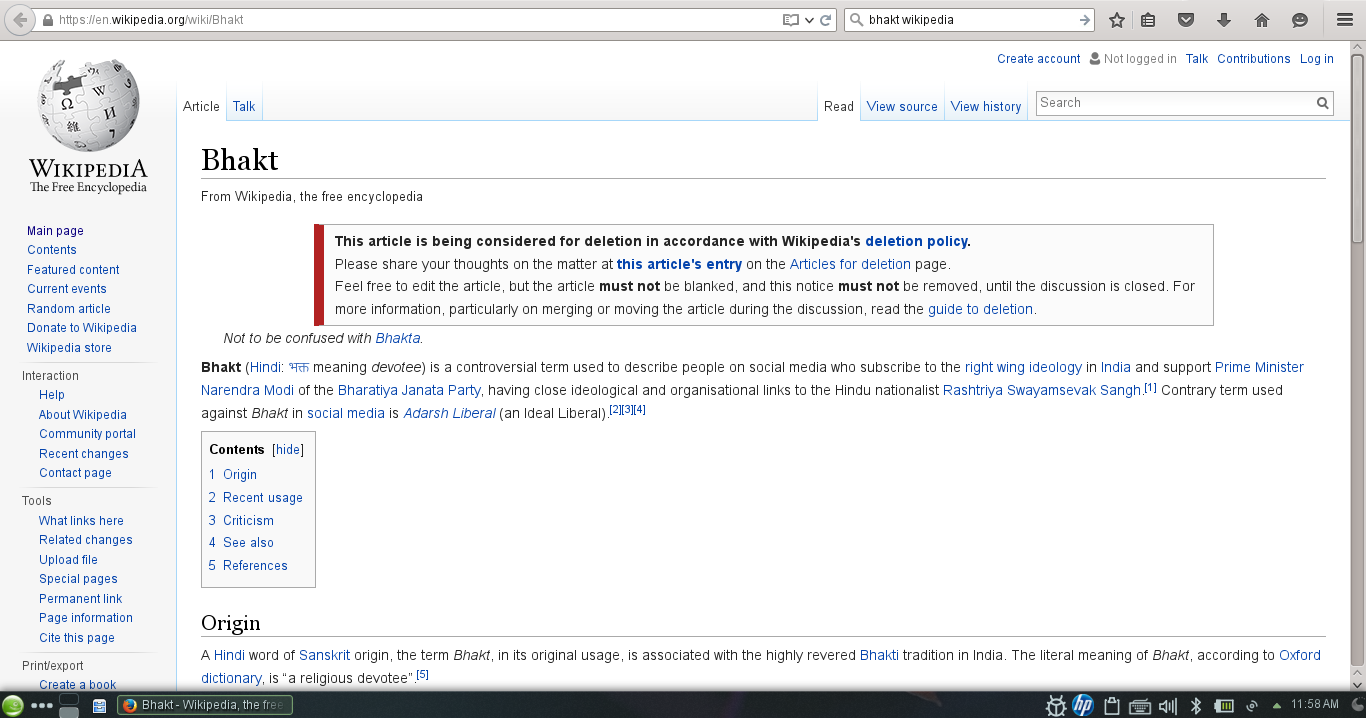1366x718 pixels.
Task: Click the Wikipedia search magnifier button
Action: point(1323,103)
